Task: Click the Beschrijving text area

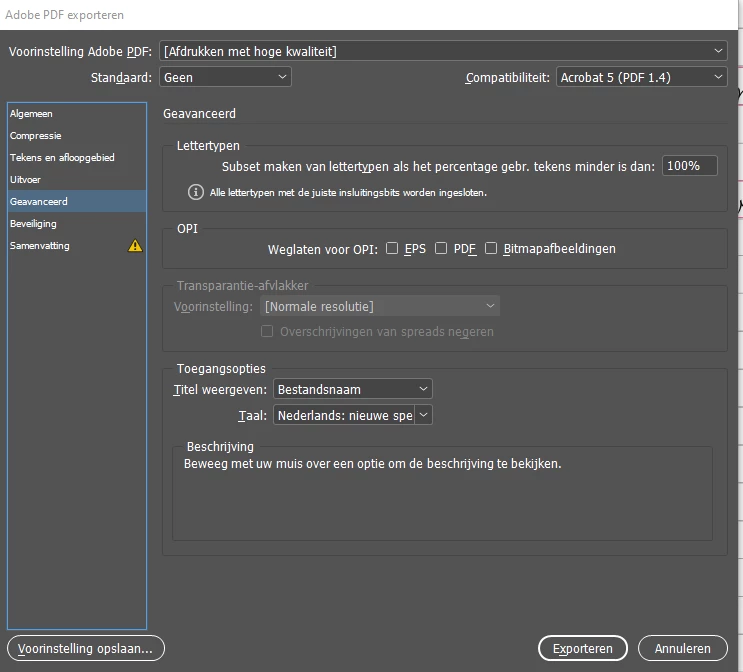Action: point(443,495)
